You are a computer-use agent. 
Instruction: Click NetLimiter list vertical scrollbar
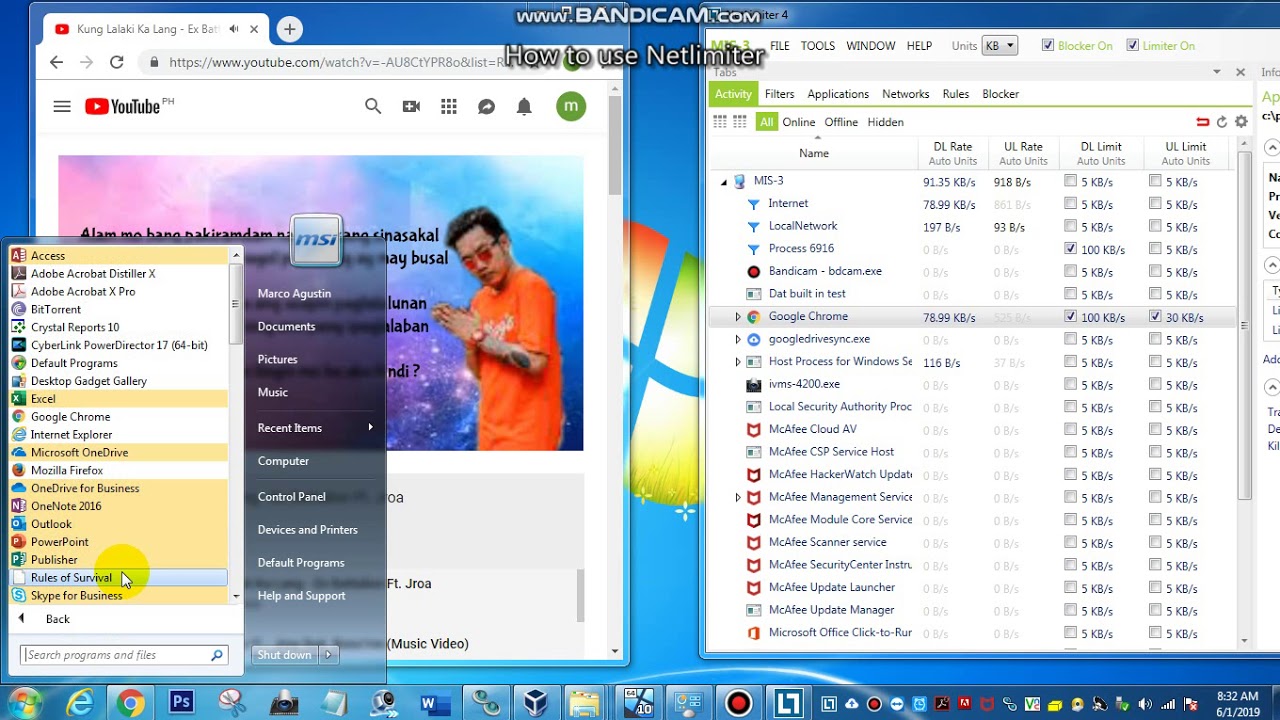(1245, 325)
